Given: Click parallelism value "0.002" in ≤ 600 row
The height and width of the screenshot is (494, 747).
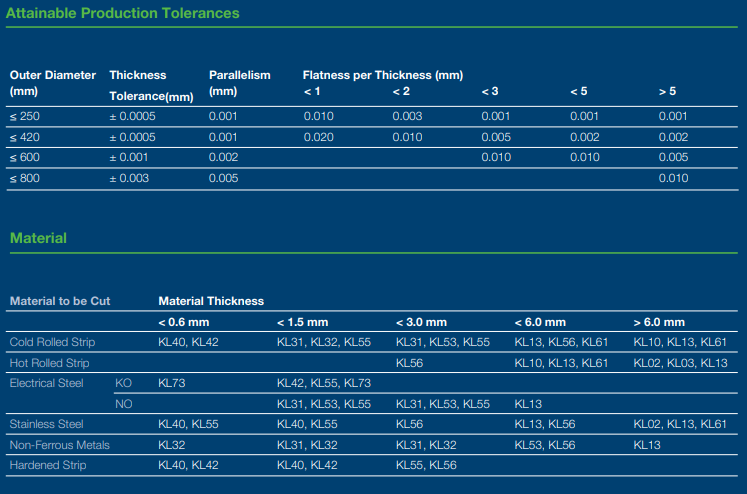Looking at the screenshot, I should click(223, 157).
